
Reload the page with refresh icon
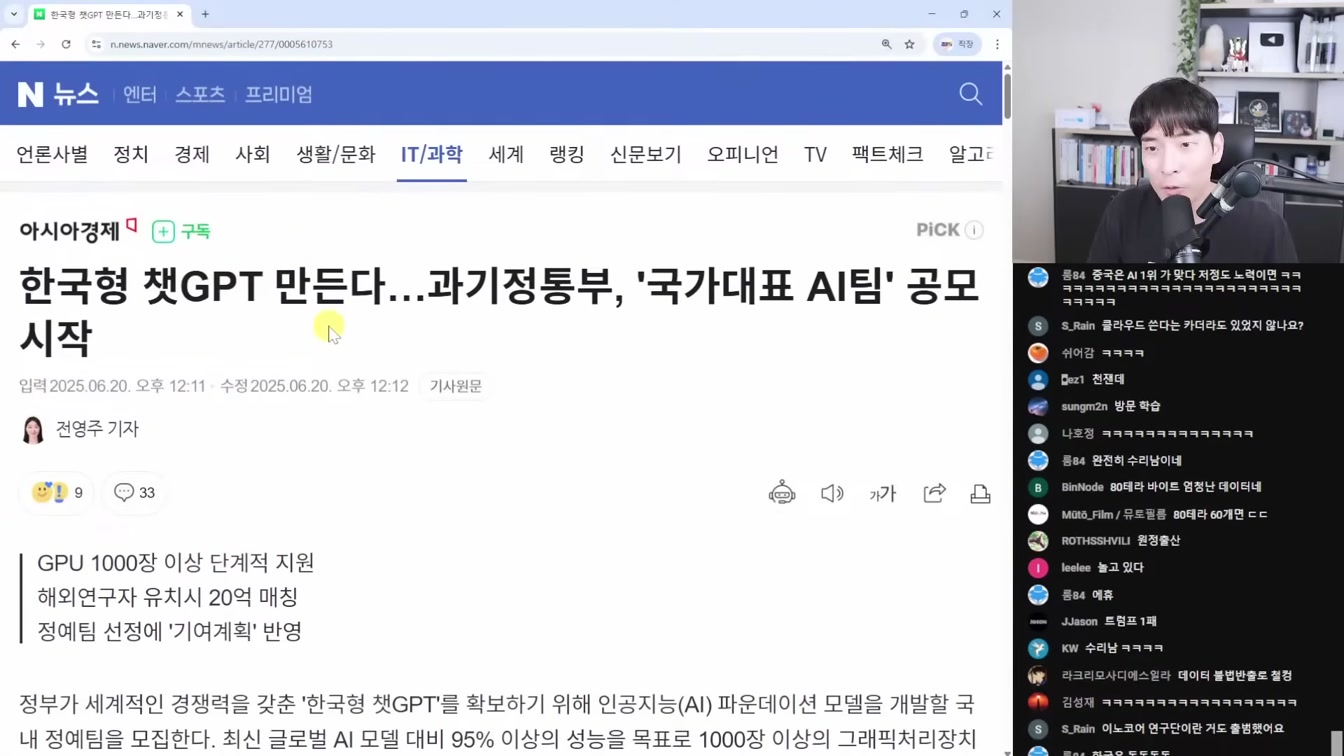pyautogui.click(x=66, y=44)
